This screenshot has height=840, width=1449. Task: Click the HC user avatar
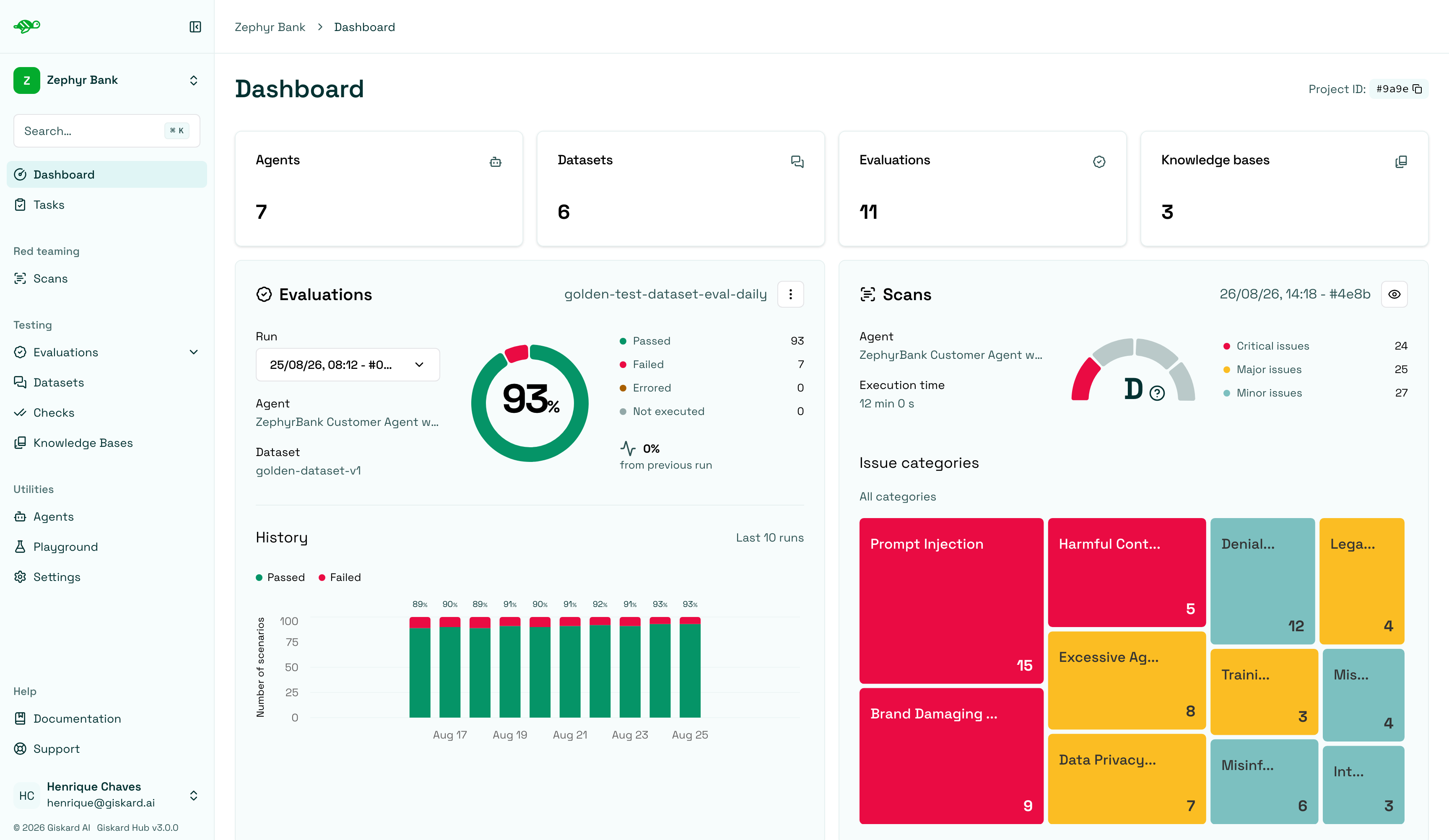[x=26, y=795]
